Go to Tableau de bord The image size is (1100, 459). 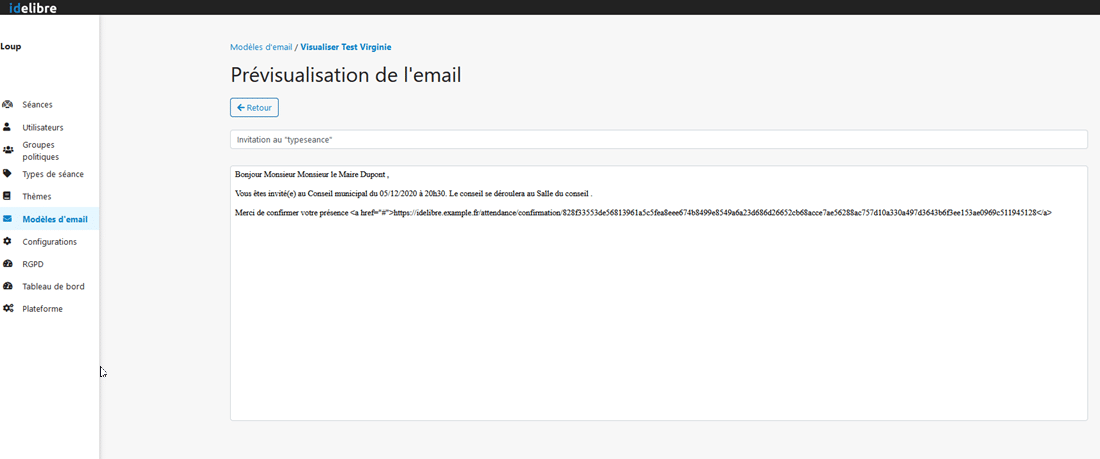[x=53, y=287]
